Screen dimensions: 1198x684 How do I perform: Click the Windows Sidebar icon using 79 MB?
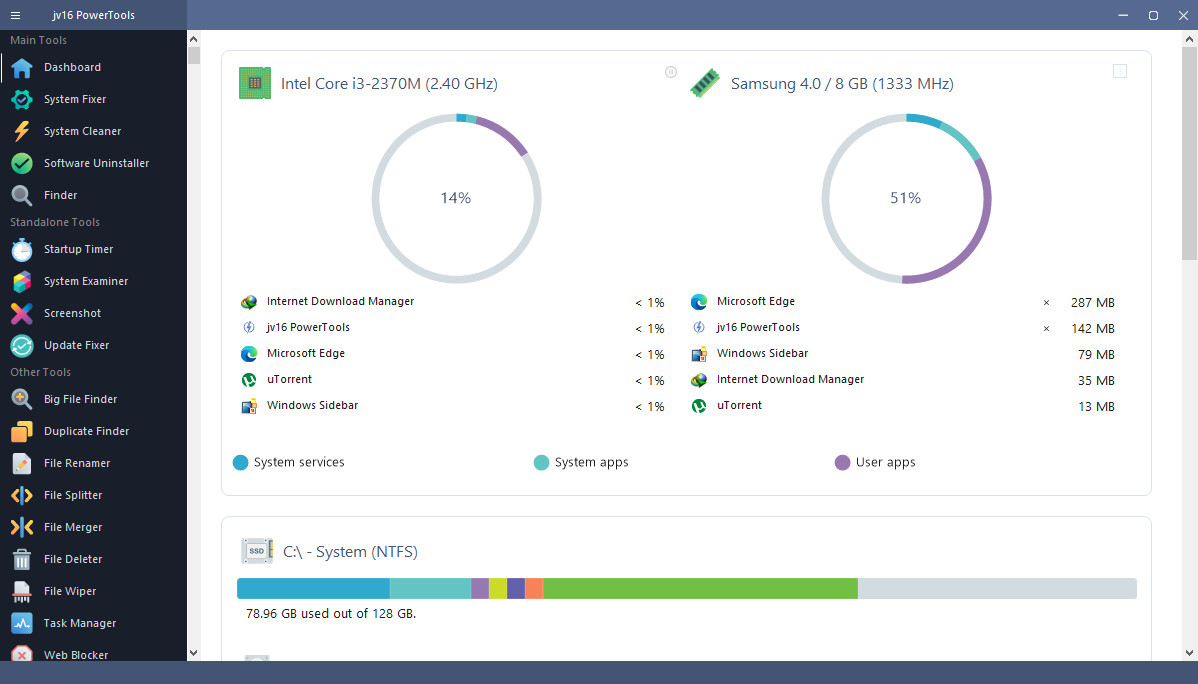click(x=699, y=354)
